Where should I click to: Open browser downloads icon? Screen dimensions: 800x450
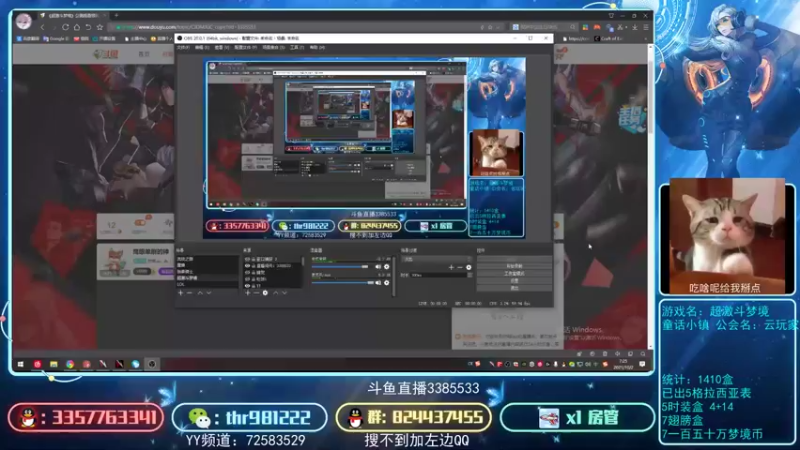coord(635,27)
